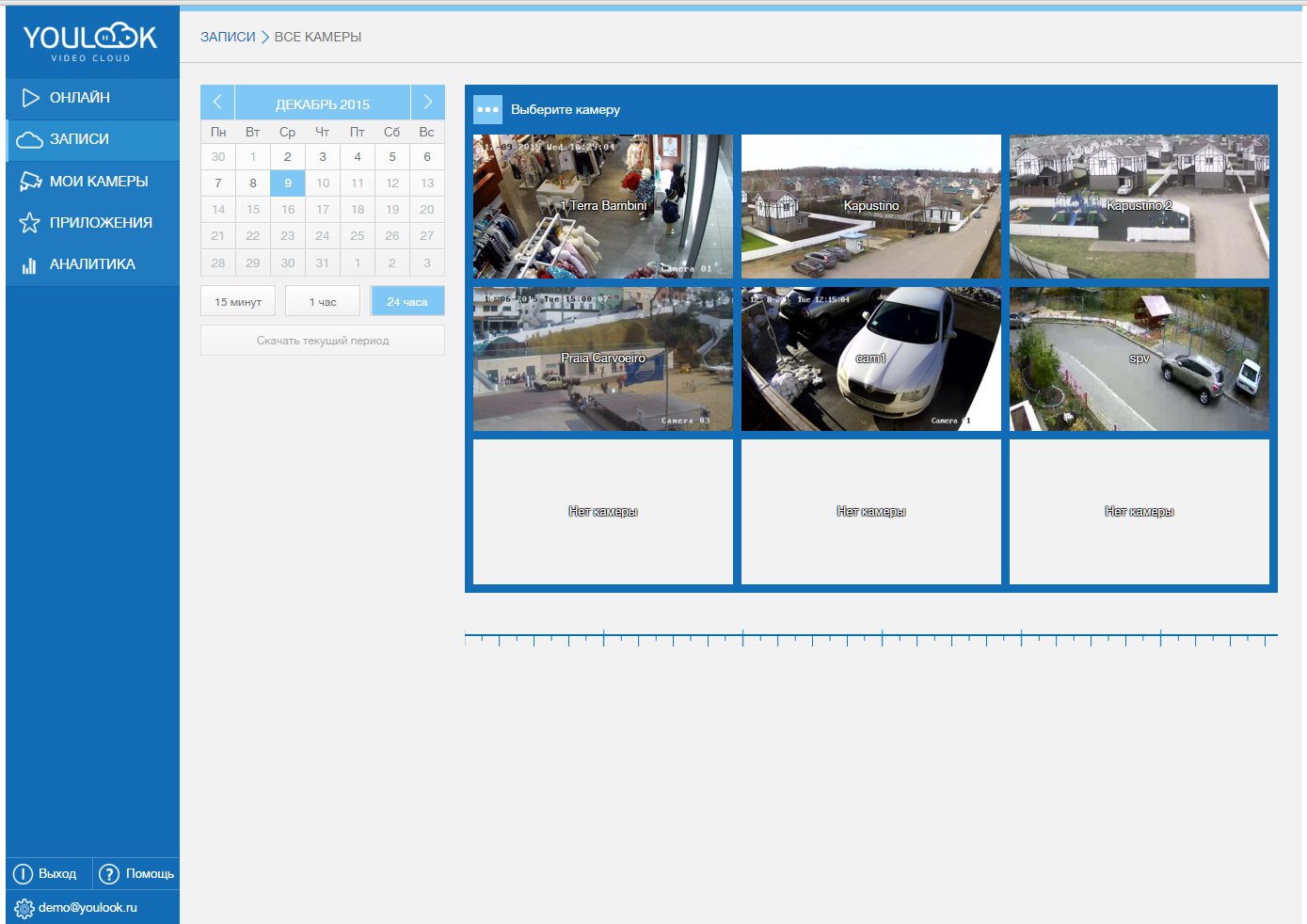Click the Online play icon in sidebar

click(x=30, y=98)
